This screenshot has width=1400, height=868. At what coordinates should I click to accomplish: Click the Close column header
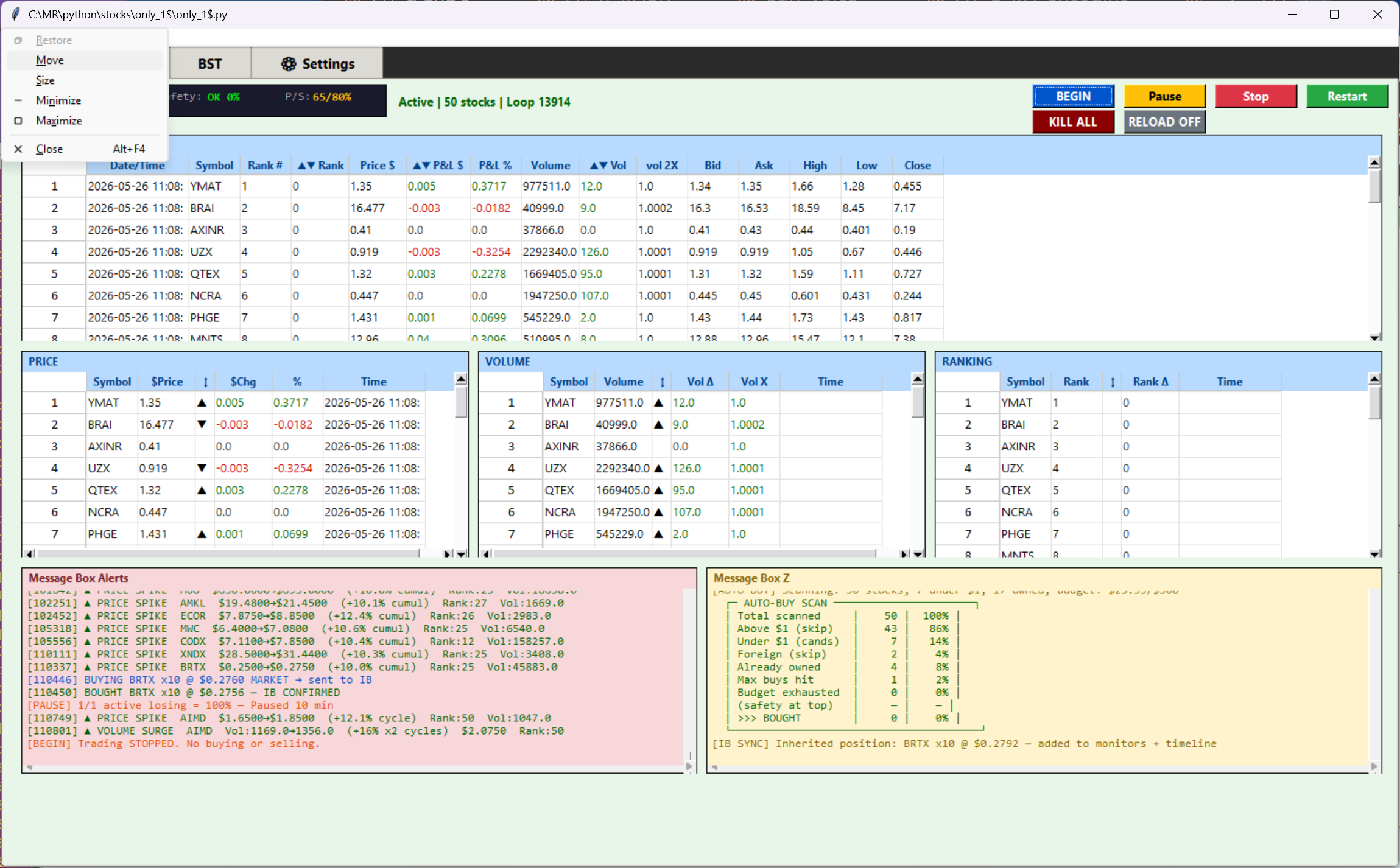[x=917, y=166]
